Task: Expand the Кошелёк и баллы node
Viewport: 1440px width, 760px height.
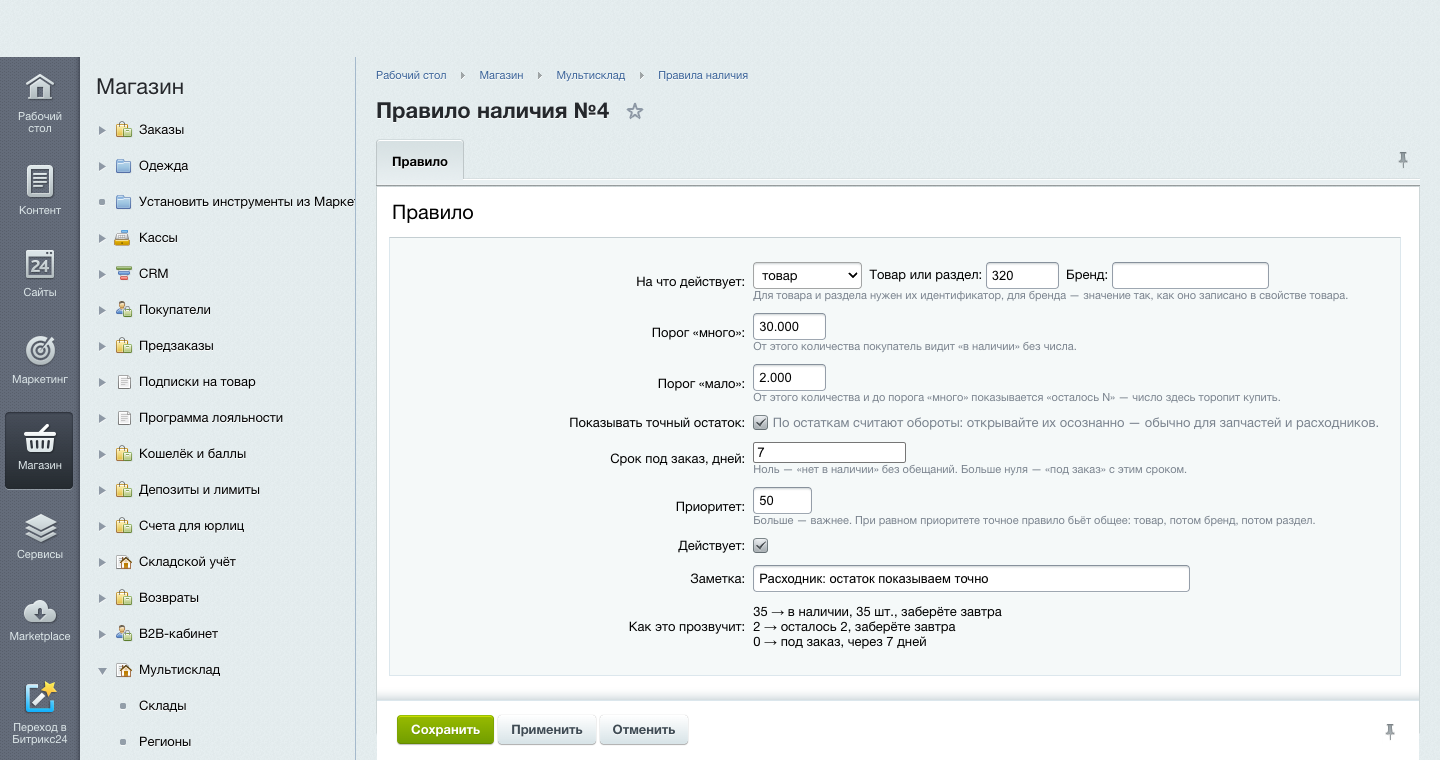Action: point(102,454)
